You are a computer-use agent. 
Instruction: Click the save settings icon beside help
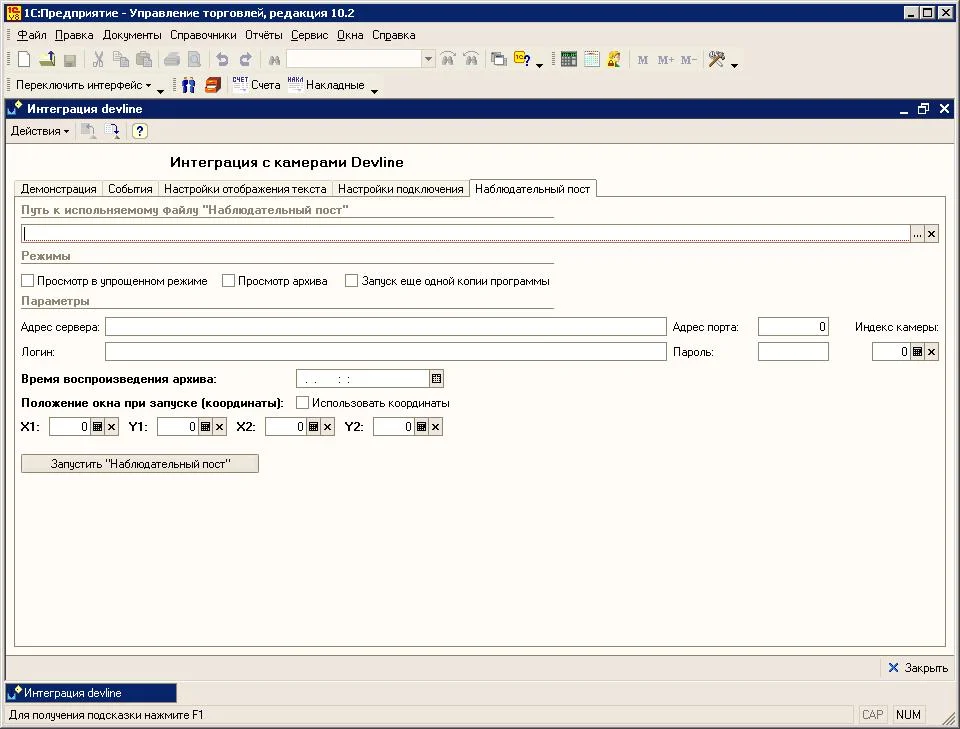point(112,131)
